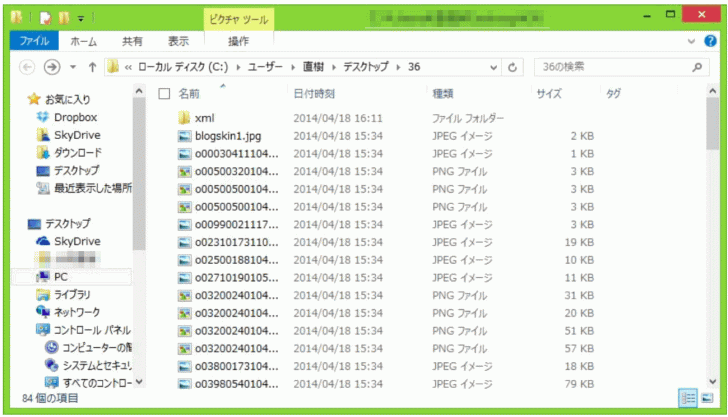This screenshot has width=728, height=417.
Task: Open the 共有 ribbon tab
Action: point(132,41)
